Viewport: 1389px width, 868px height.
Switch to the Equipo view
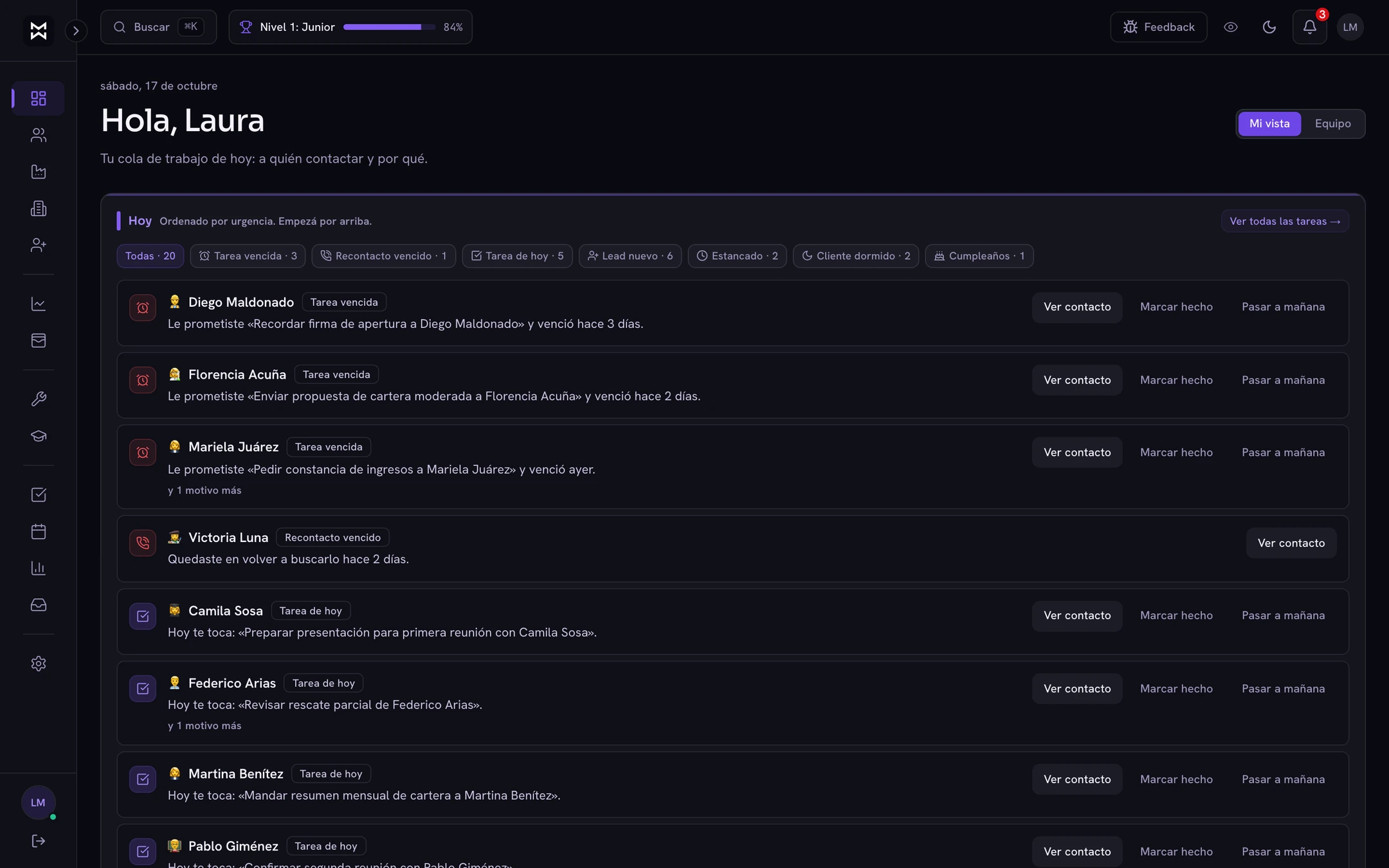tap(1332, 123)
